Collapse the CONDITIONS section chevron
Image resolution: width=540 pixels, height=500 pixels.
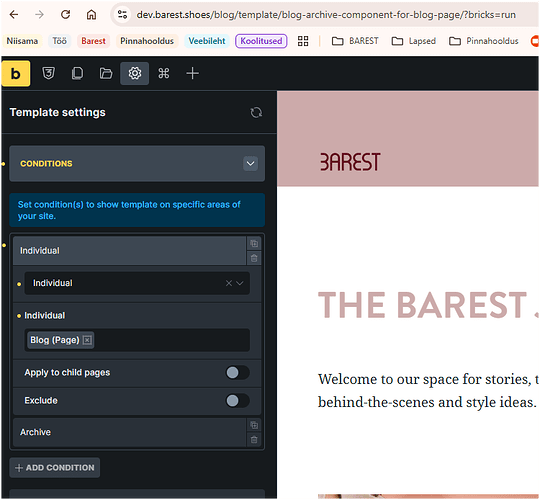point(250,164)
